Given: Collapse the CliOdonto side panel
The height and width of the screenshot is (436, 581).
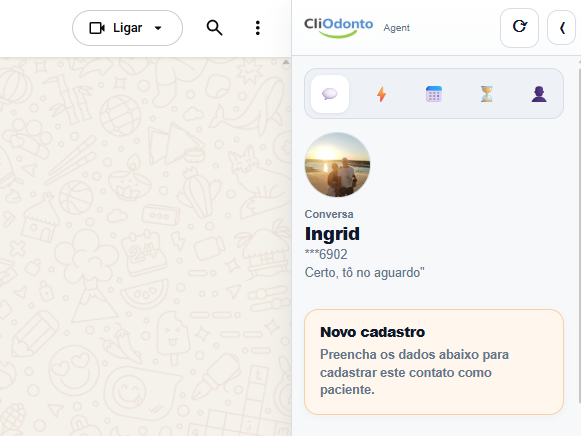Looking at the screenshot, I should click(x=561, y=28).
